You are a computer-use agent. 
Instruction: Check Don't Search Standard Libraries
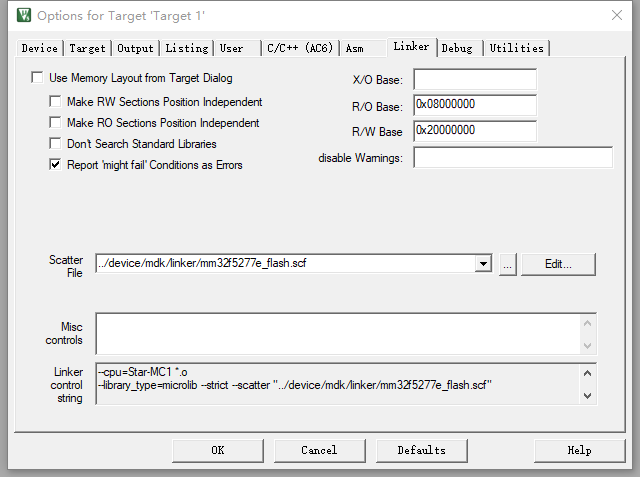click(55, 144)
